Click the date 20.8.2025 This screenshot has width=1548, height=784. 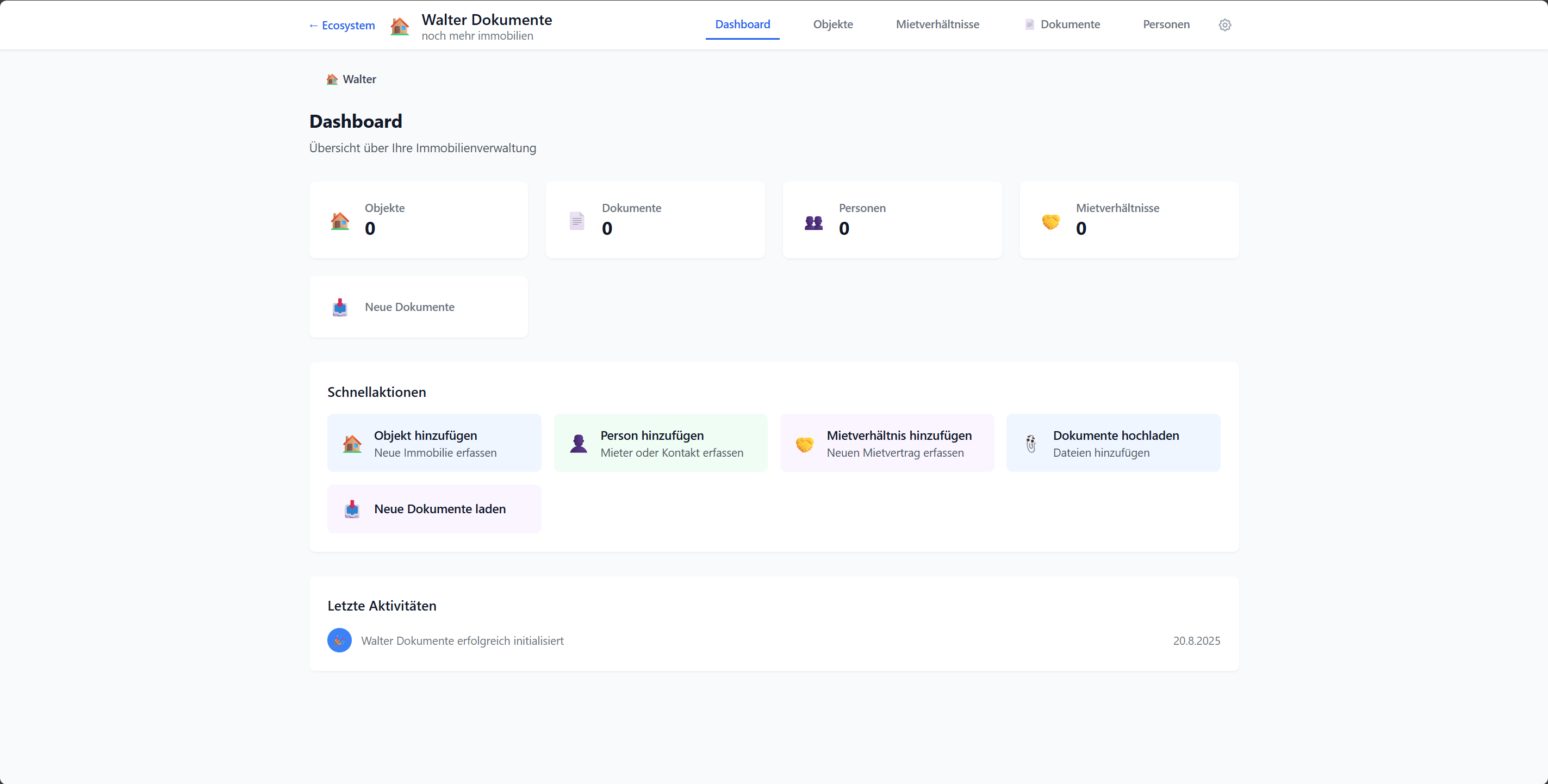[x=1196, y=641]
